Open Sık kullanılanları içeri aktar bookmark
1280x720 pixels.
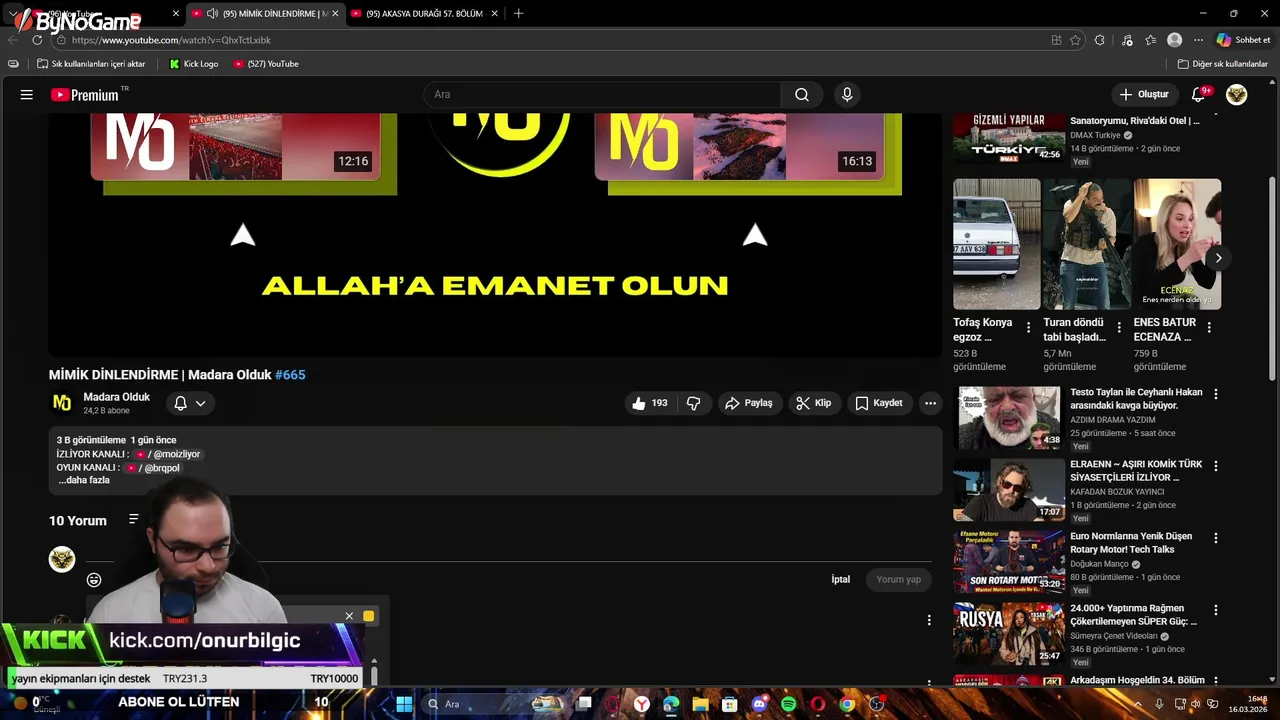91,64
